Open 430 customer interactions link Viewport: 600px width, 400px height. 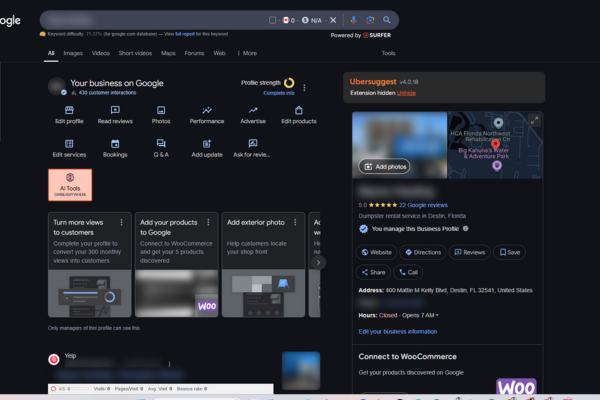click(107, 93)
